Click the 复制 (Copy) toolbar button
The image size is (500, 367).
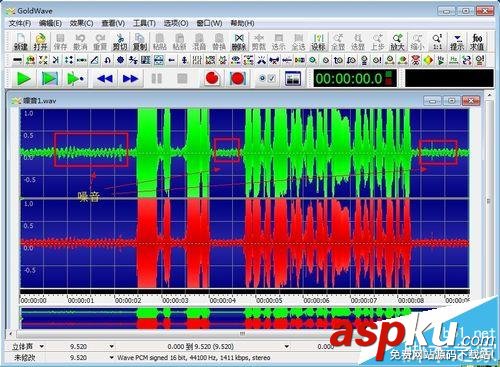point(140,42)
